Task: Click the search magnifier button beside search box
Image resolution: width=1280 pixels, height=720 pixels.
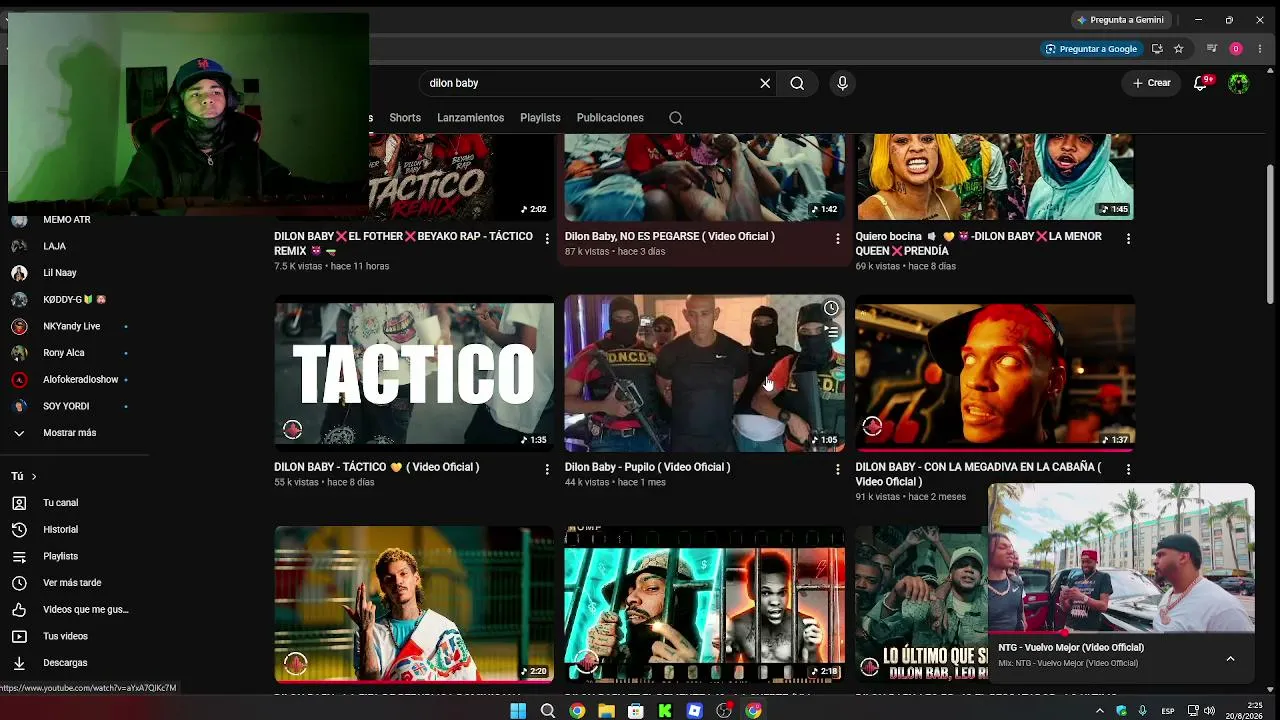Action: 797,83
